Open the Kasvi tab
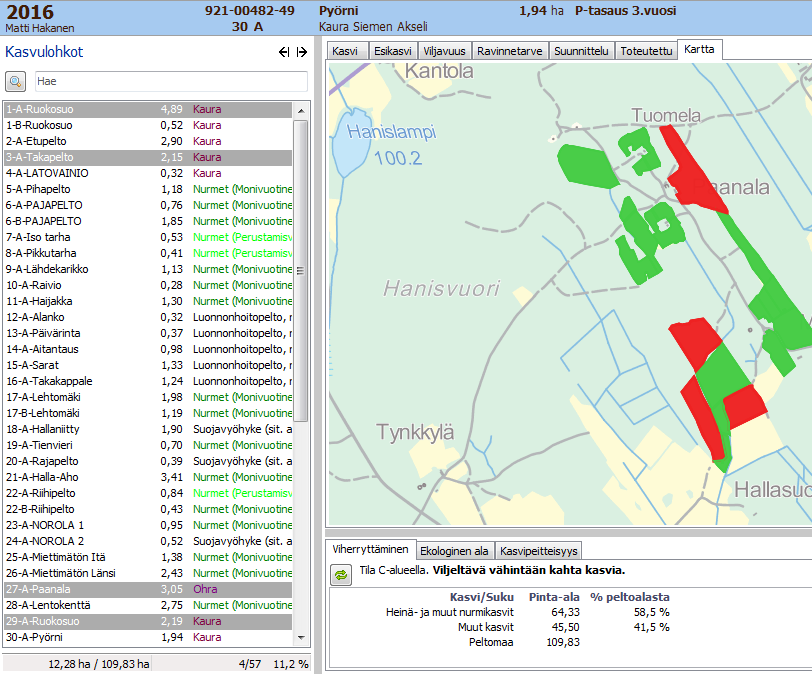 (347, 51)
